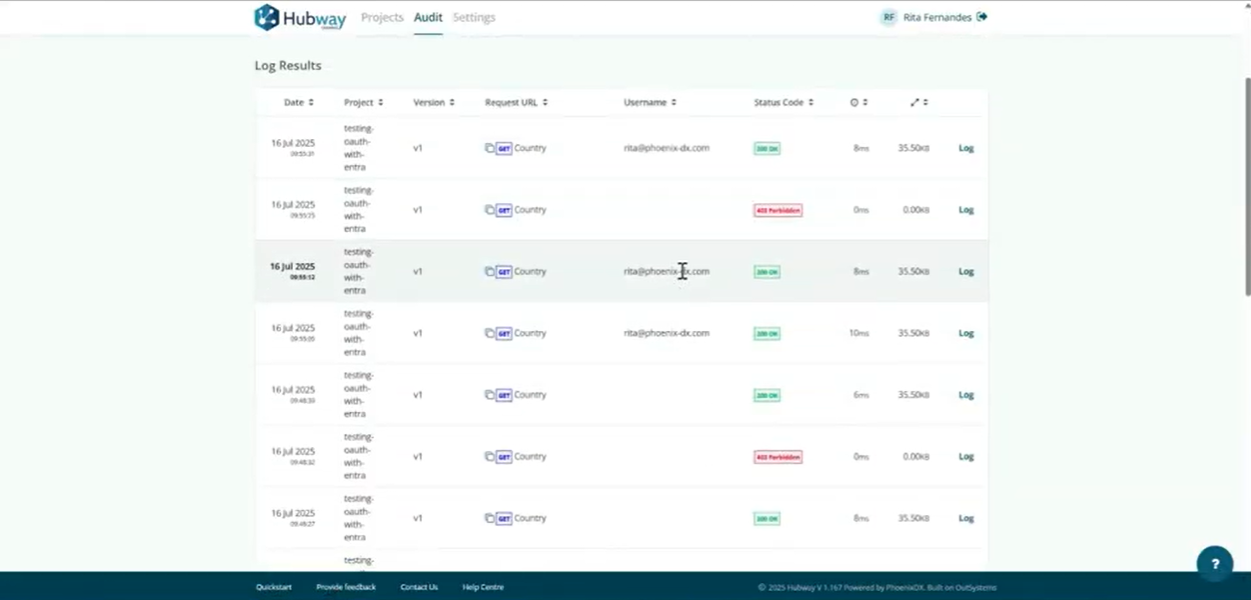
Task: Click the copy icon in the highlighted row
Action: [490, 272]
